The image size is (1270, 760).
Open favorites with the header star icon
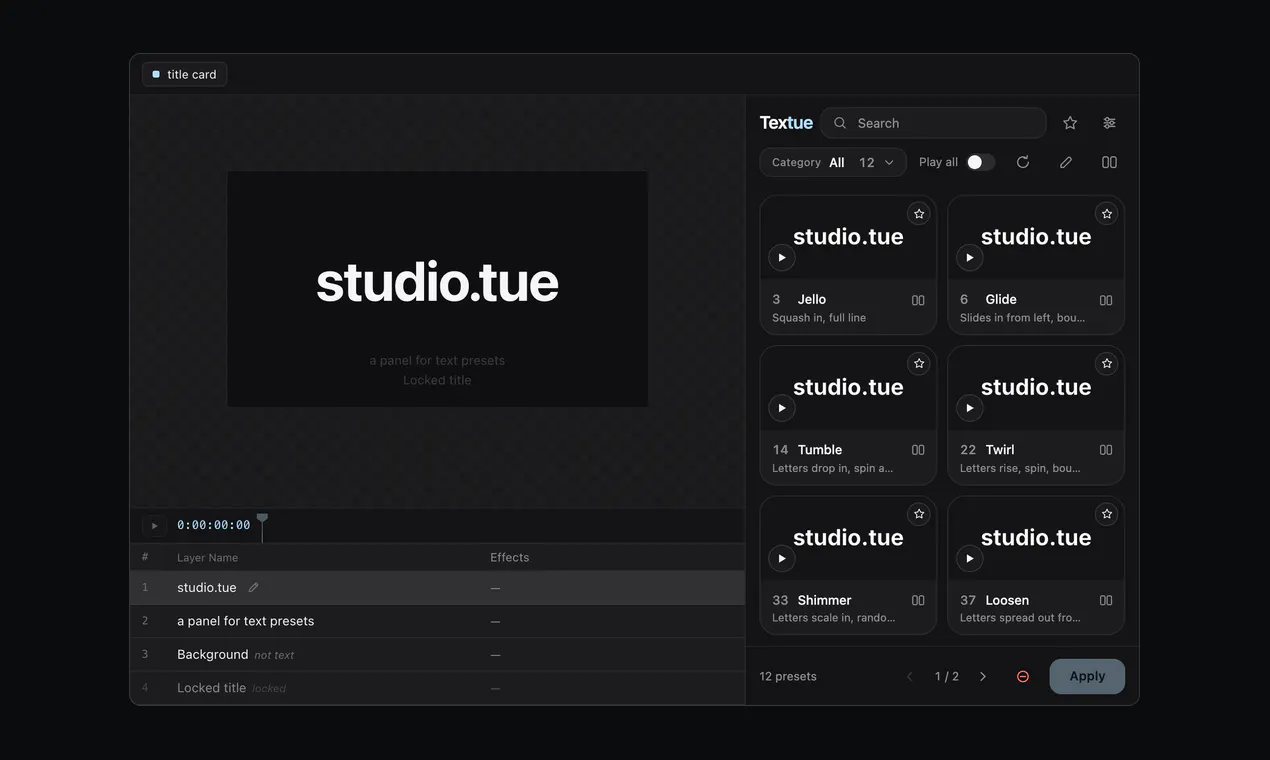pos(1070,123)
